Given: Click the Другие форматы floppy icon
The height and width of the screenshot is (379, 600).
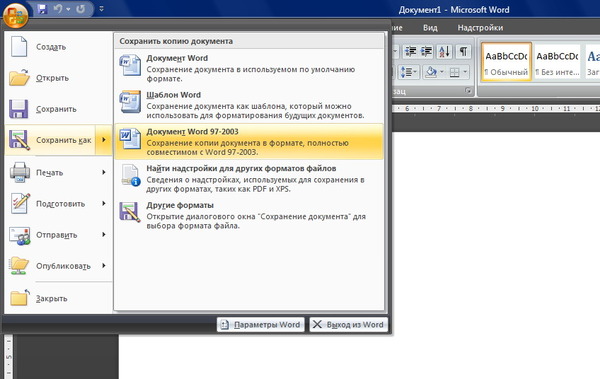Looking at the screenshot, I should pos(130,212).
